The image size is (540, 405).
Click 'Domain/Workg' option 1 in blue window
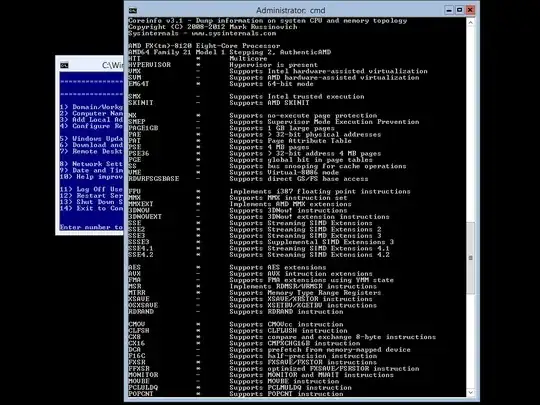pyautogui.click(x=91, y=107)
